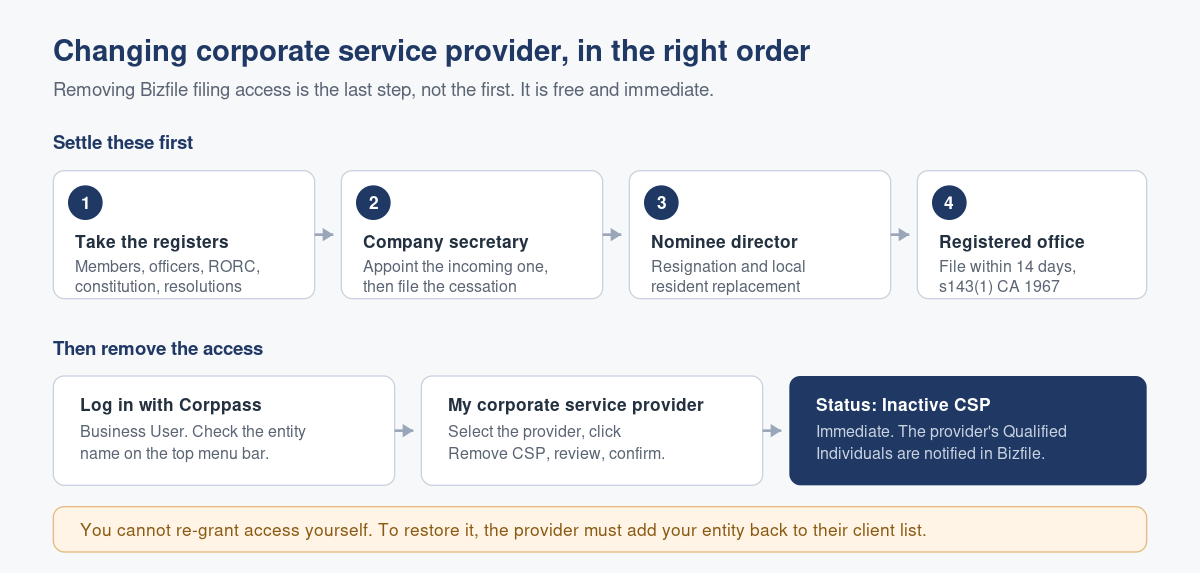This screenshot has height=573, width=1200.
Task: Click the Then remove the access heading
Action: 158,349
